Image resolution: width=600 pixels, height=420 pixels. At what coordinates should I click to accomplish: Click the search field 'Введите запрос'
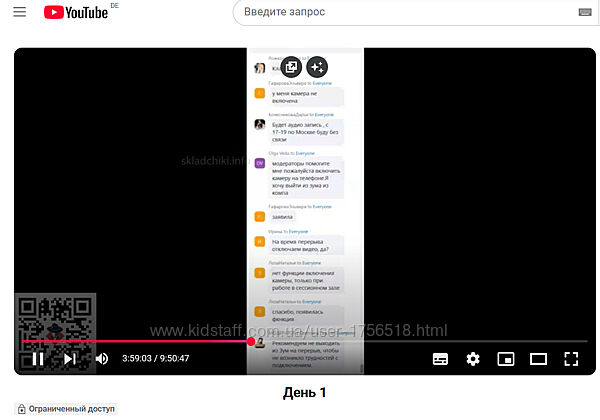(x=400, y=13)
